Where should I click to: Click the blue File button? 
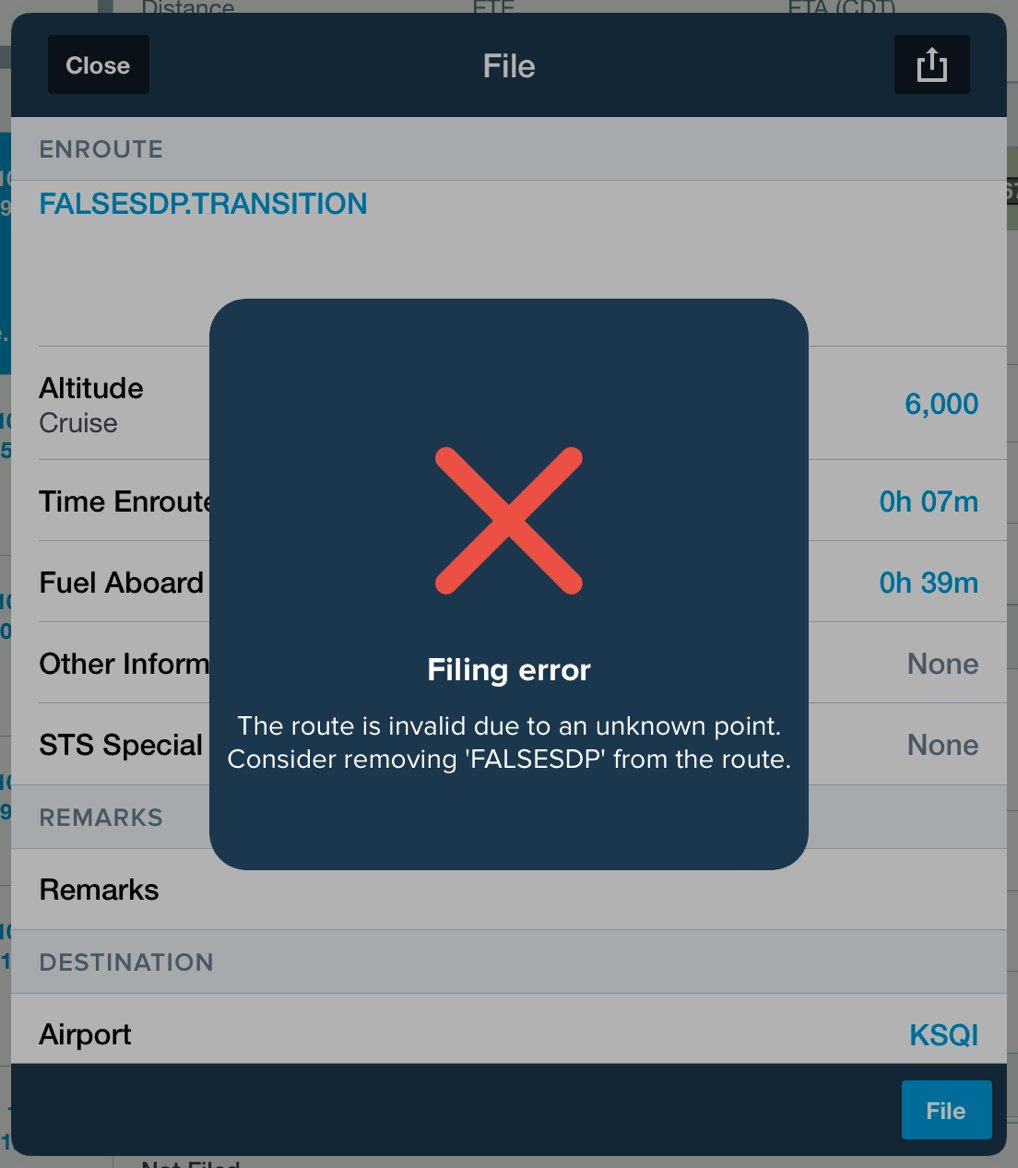point(946,1110)
